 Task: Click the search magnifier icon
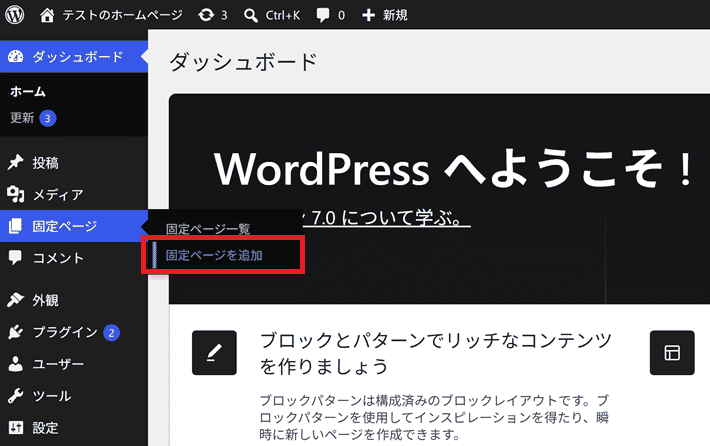pyautogui.click(x=250, y=15)
